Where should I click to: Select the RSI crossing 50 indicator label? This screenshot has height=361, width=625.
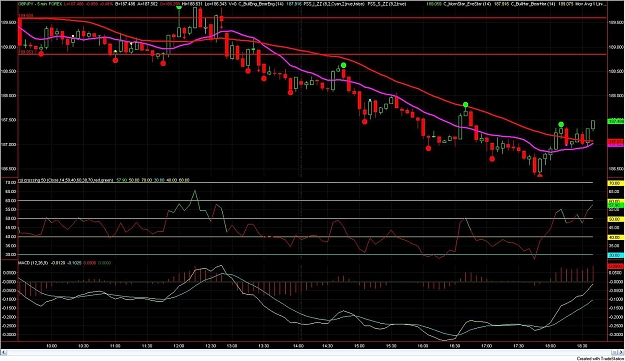[66, 180]
